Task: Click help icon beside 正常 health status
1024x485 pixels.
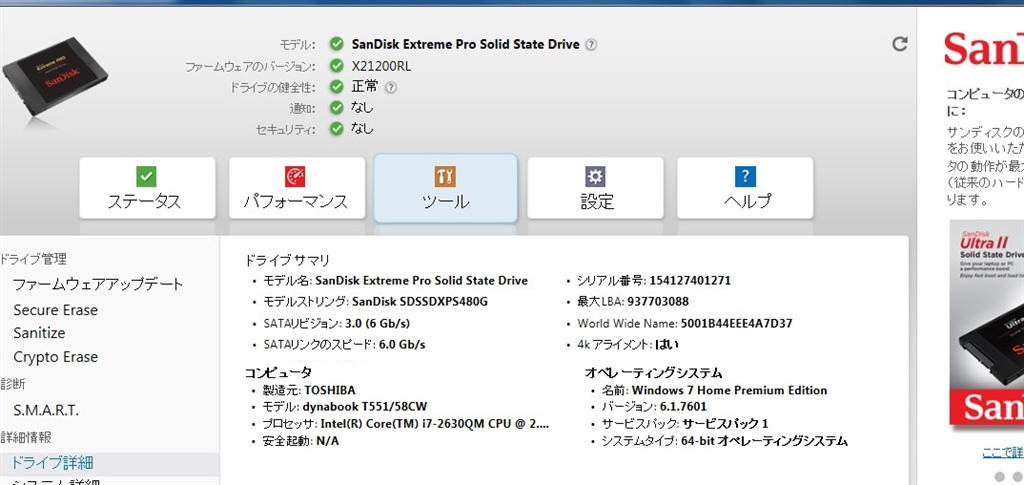Action: pos(391,87)
